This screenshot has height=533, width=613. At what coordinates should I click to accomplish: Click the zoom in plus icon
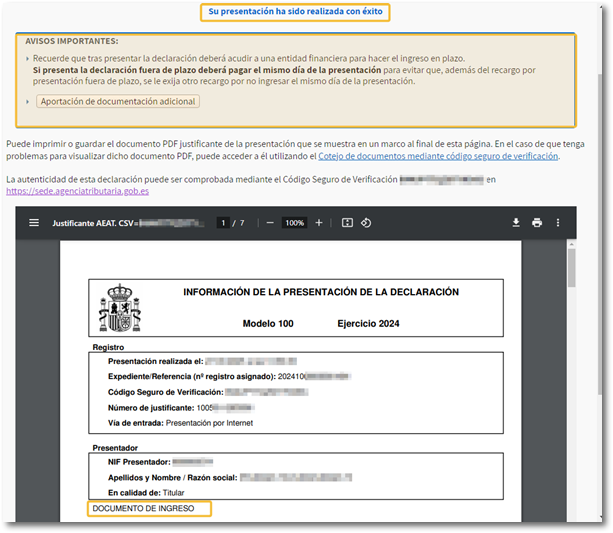point(319,223)
